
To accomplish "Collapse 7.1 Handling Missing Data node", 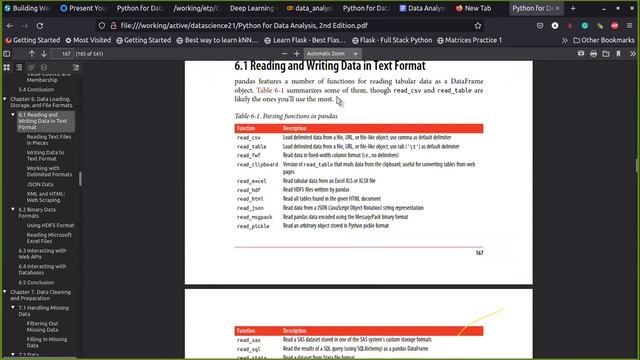I will point(13,307).
